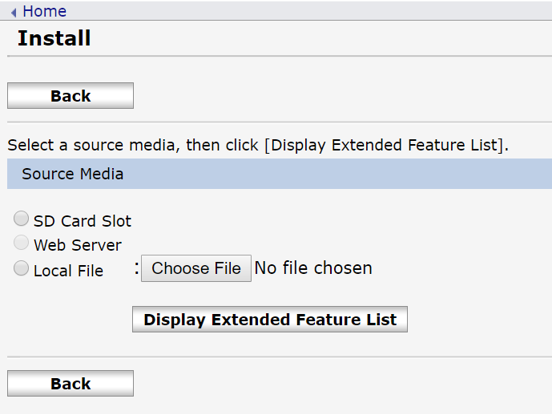Click the top Back button under Install
554x414 pixels.
pos(70,96)
